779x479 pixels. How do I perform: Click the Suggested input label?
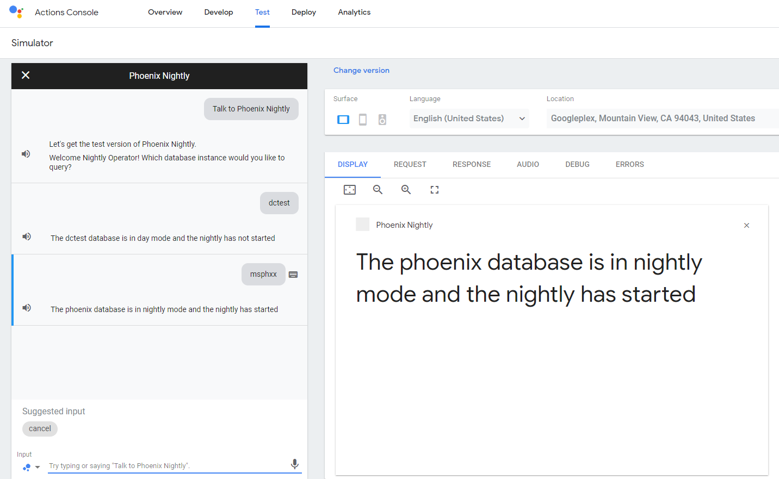(54, 411)
